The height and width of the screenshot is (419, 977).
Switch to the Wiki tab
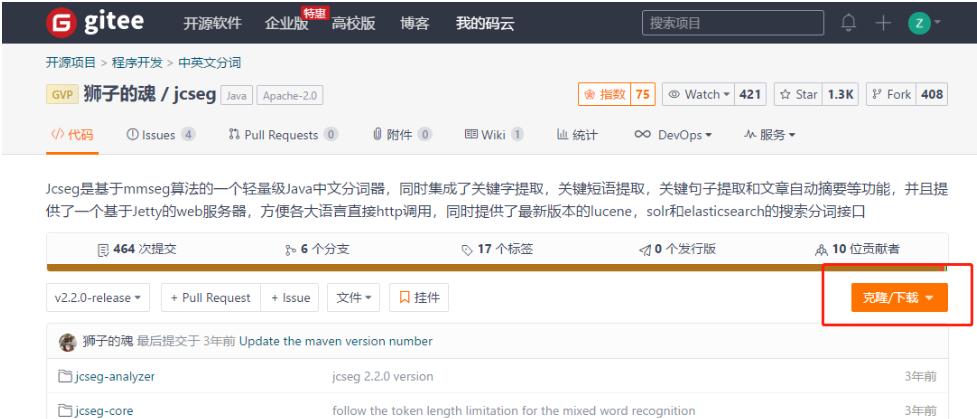pos(494,135)
